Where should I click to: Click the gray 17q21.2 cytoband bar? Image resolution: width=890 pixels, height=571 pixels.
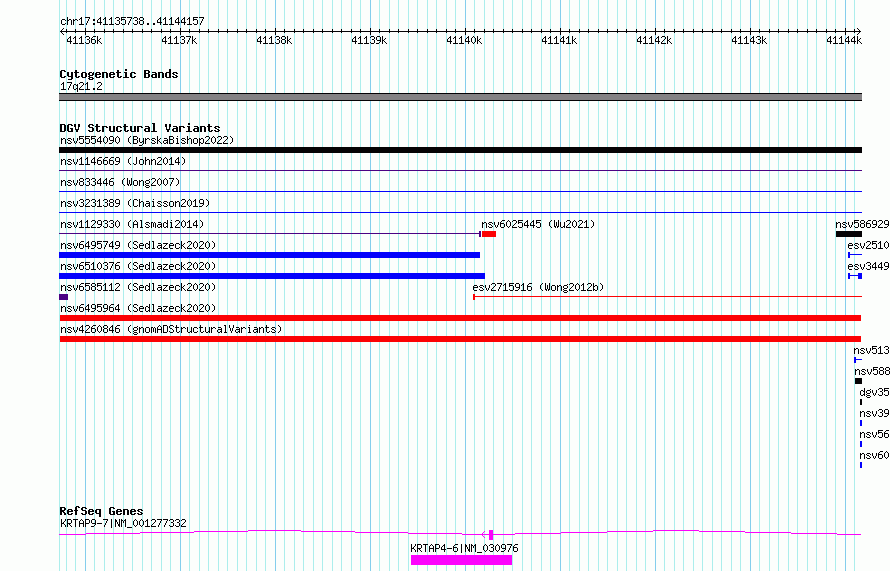point(460,97)
